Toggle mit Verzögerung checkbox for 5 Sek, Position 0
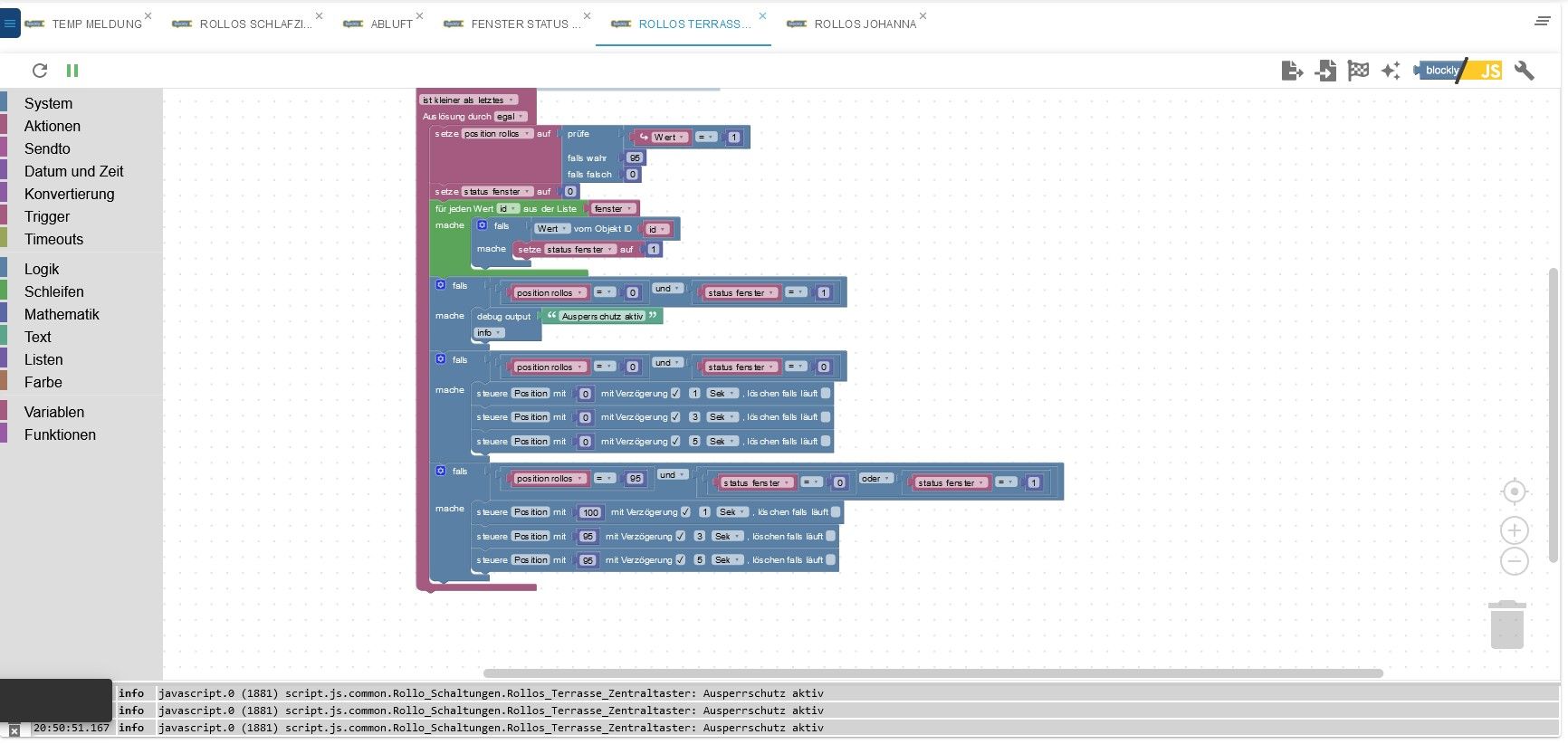The image size is (1568, 744). [675, 441]
